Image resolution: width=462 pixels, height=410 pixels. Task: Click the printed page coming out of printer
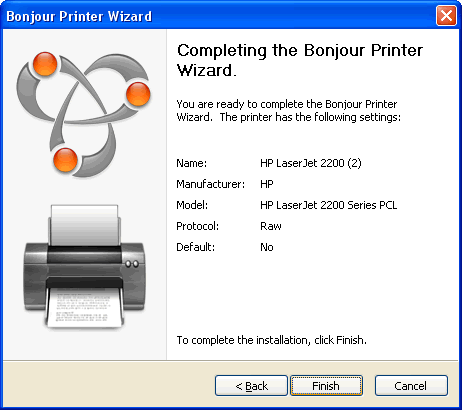[x=85, y=307]
